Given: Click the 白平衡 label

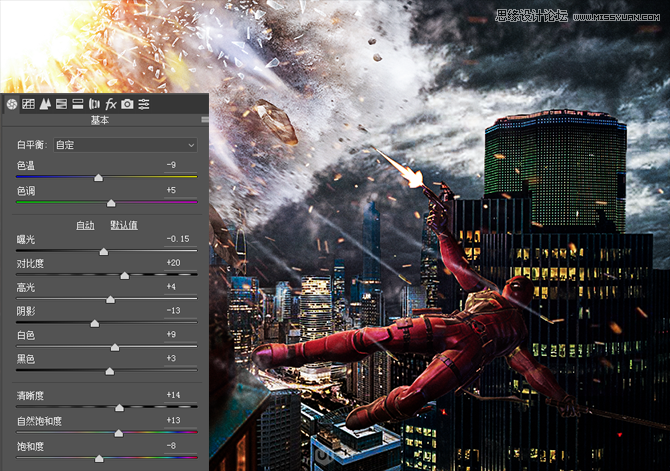Looking at the screenshot, I should click(x=32, y=145).
